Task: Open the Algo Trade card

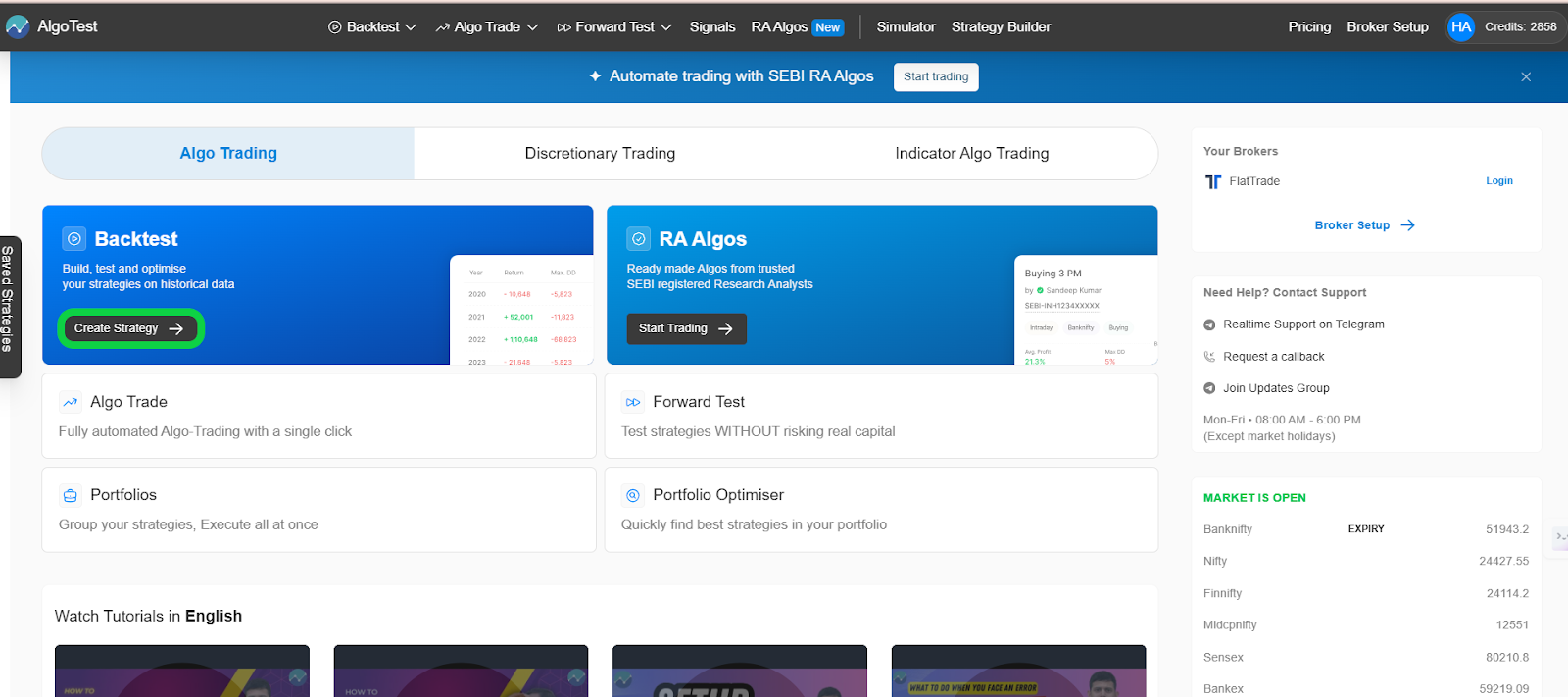Action: [x=318, y=416]
